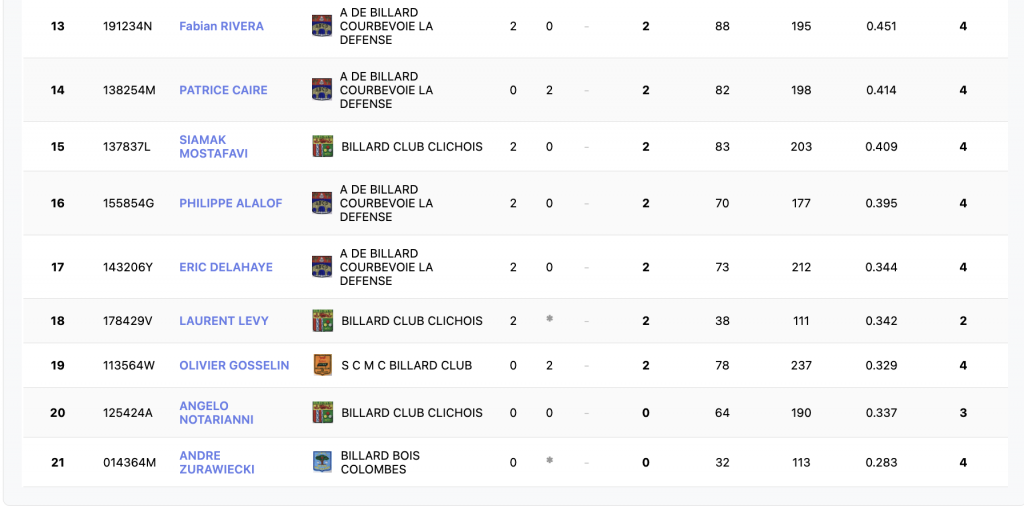Click club logo in ERIC DELAHAYE's row
Screen dimensions: 1024x506
(322, 267)
